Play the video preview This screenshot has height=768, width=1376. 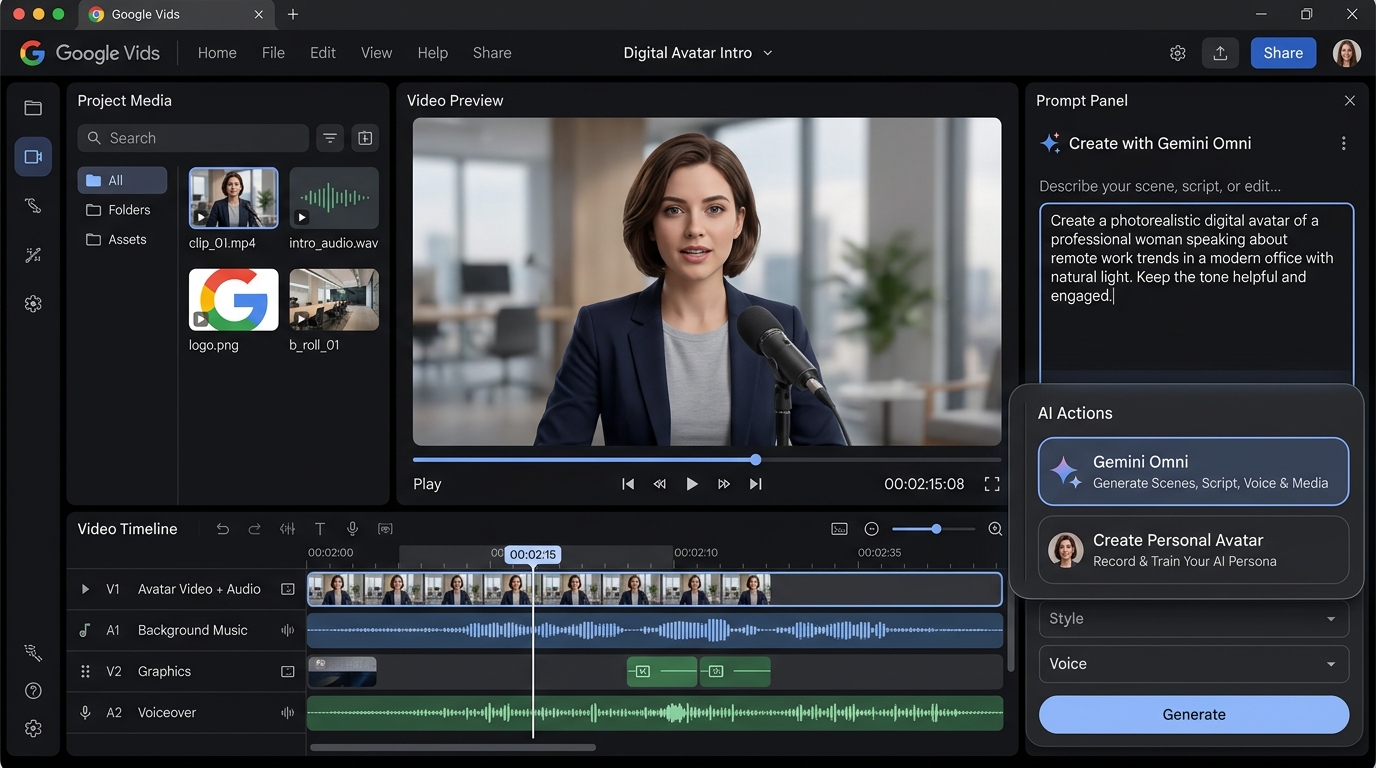(x=692, y=484)
